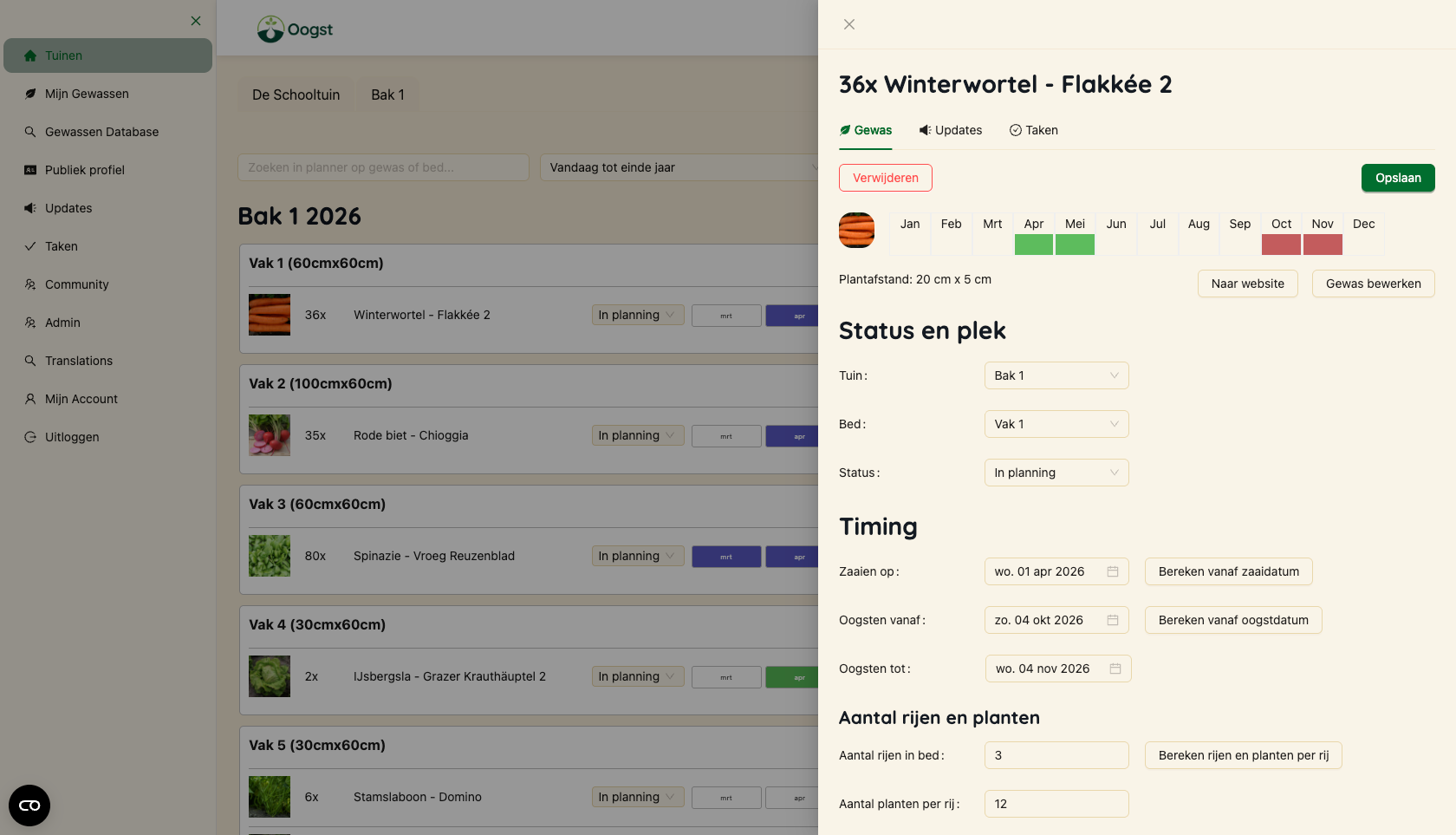This screenshot has width=1456, height=835.
Task: Open Rode biet status dropdown
Action: point(638,435)
